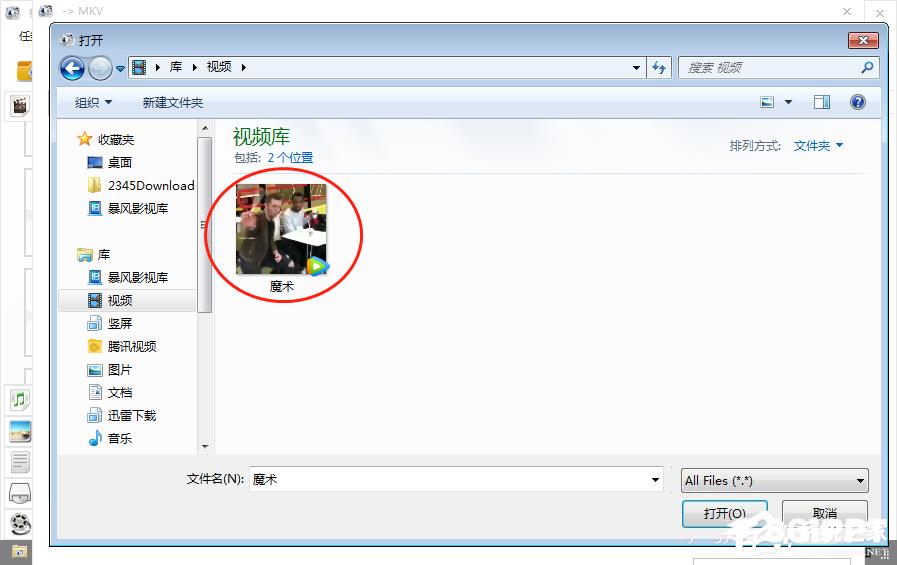Click into the 文件名 input field
Image resolution: width=897 pixels, height=565 pixels.
coord(450,479)
